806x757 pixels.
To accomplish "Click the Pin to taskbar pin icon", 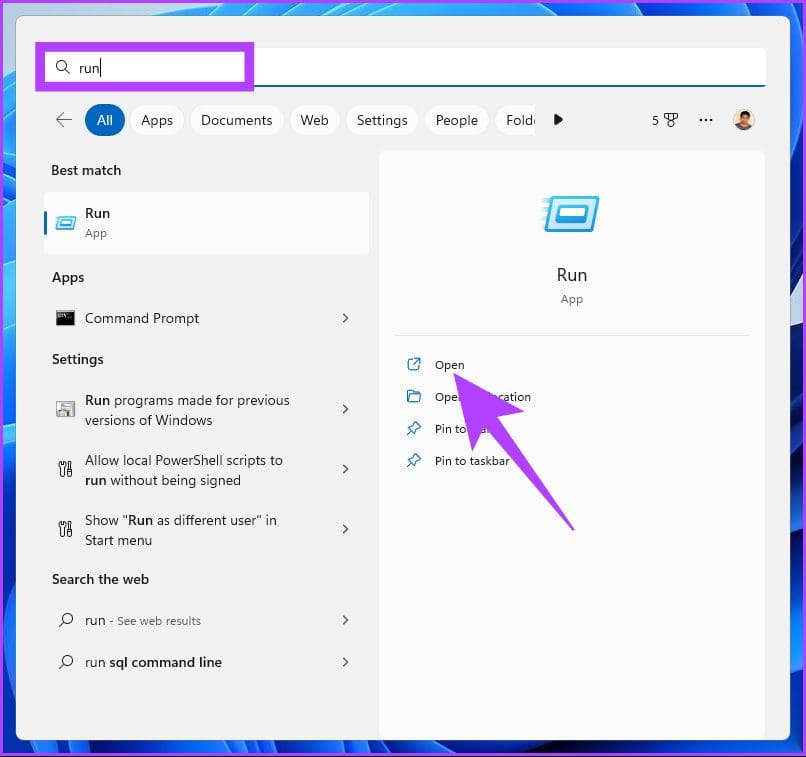I will point(414,461).
